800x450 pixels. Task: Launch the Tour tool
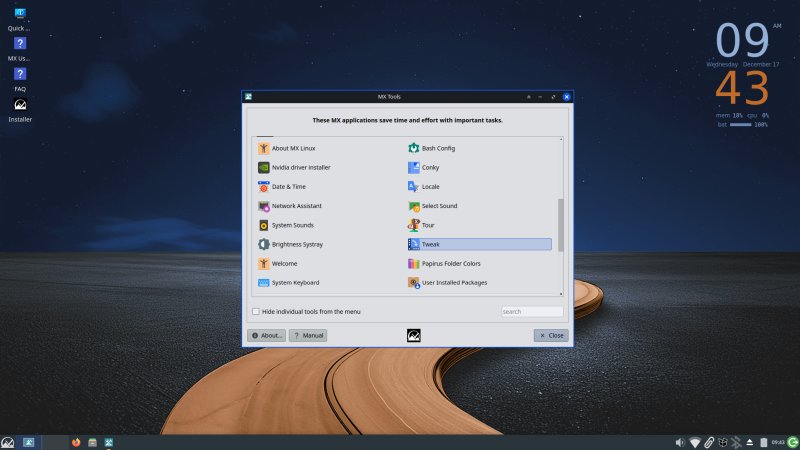point(421,225)
